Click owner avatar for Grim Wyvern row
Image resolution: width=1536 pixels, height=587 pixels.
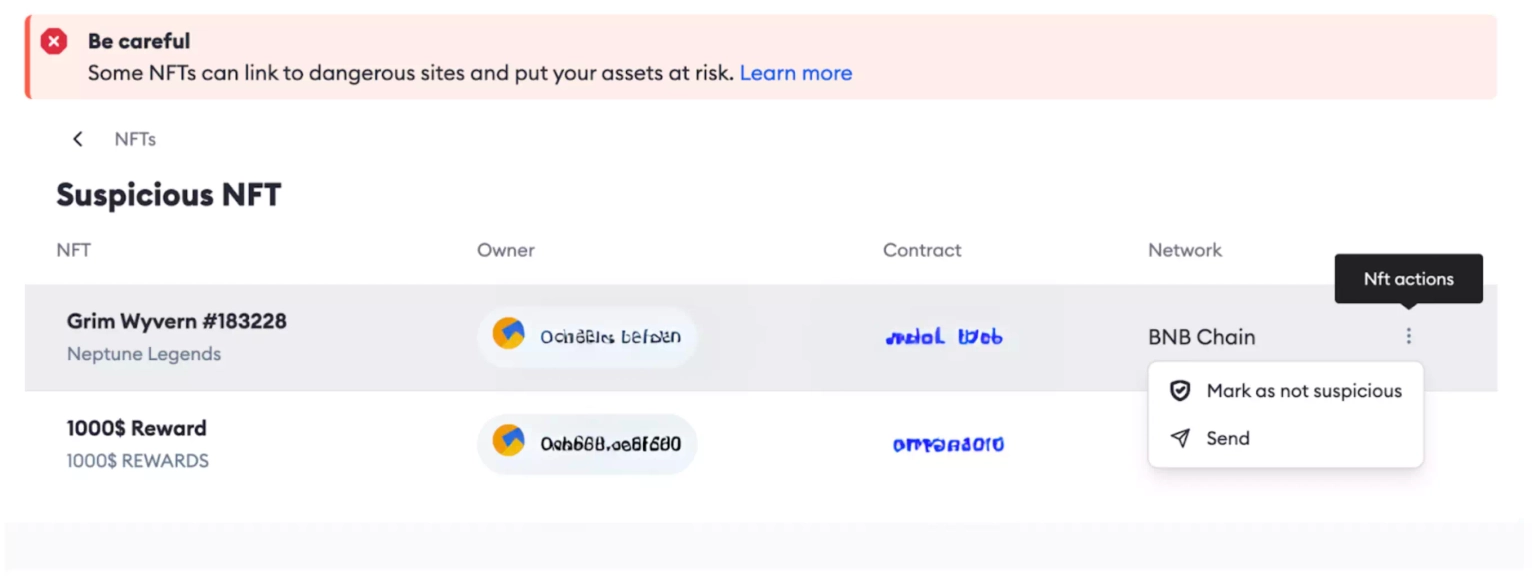508,335
